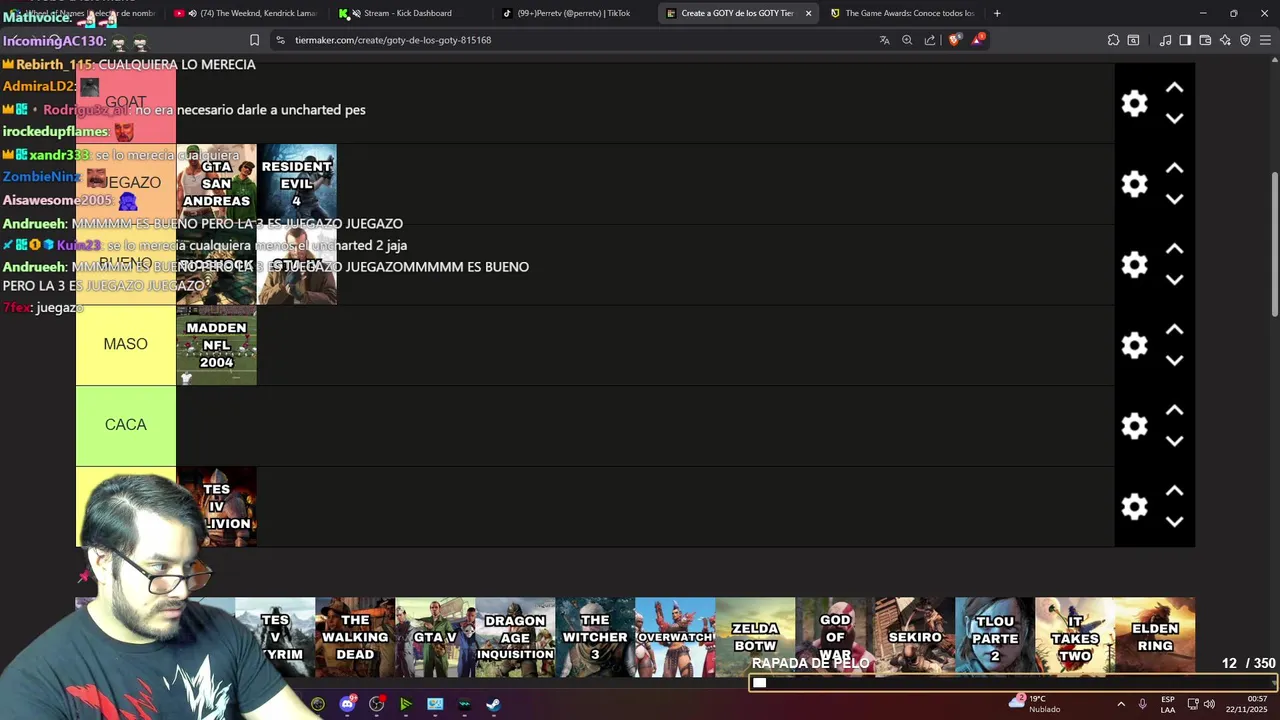Move bottom tier row down with its arrow
Viewport: 1280px width, 720px height.
1175,522
